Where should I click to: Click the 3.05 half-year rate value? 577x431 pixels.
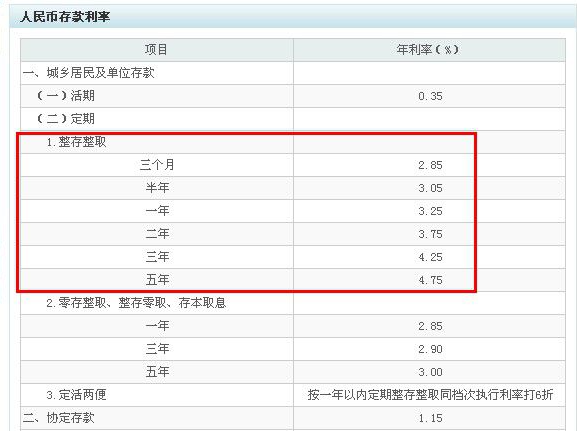430,188
